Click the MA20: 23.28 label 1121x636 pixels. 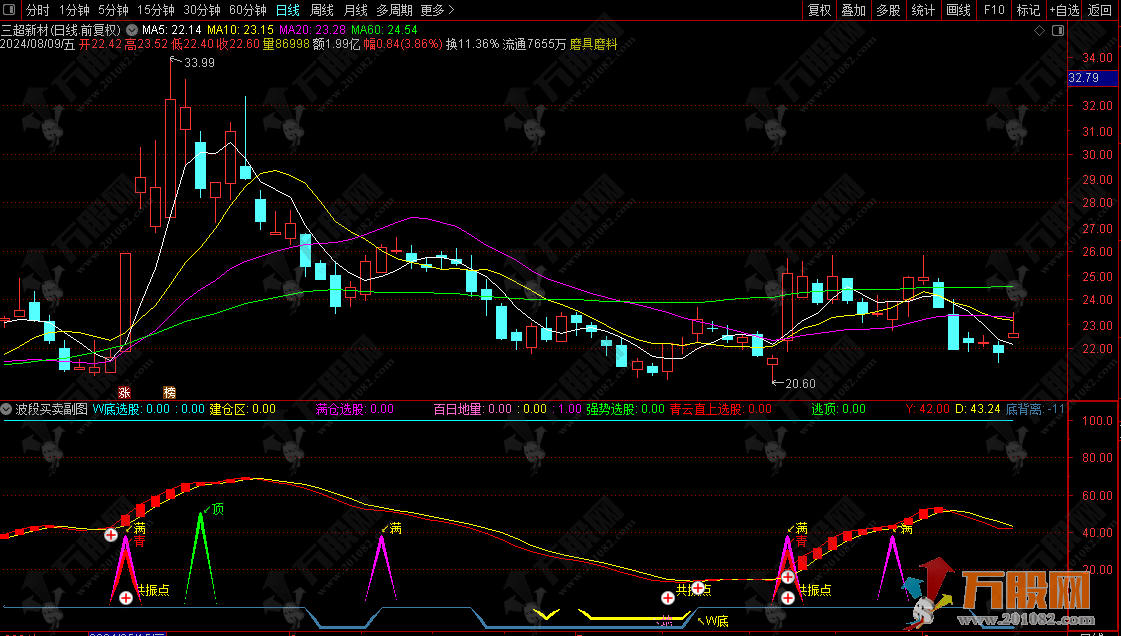312,30
